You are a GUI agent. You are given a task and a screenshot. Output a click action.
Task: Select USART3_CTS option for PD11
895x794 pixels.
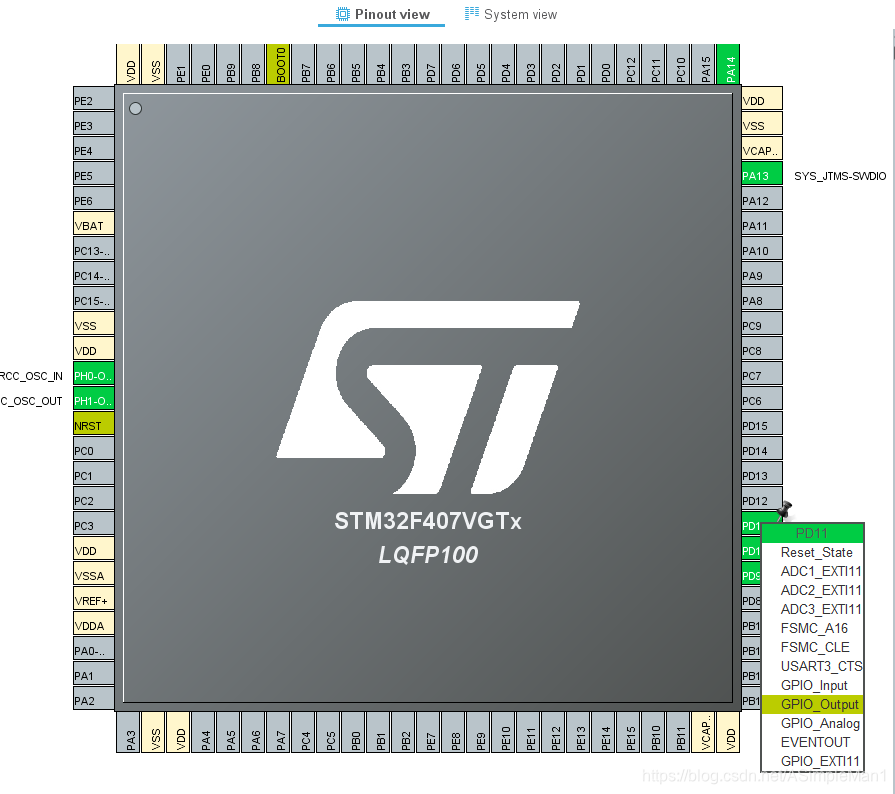pyautogui.click(x=812, y=666)
